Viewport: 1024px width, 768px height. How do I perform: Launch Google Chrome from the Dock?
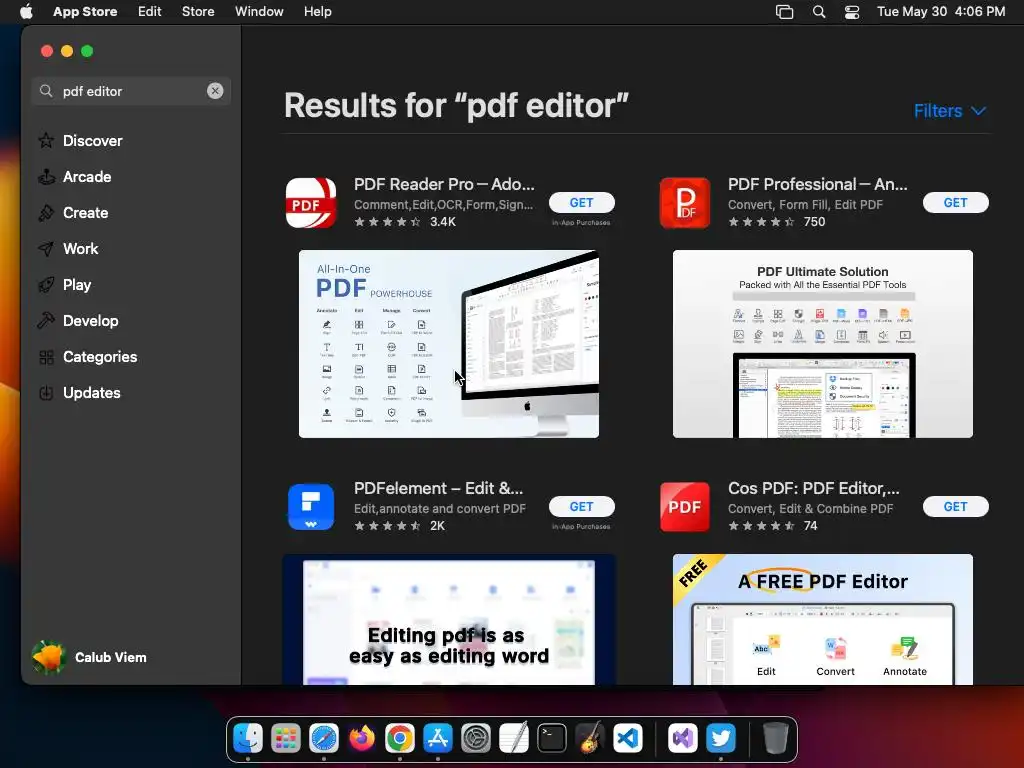pyautogui.click(x=400, y=739)
